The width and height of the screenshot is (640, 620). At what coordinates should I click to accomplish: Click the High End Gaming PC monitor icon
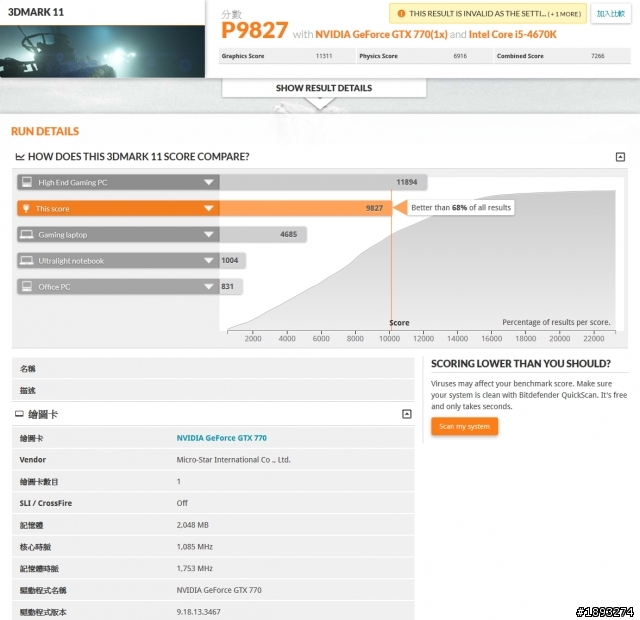coord(27,182)
